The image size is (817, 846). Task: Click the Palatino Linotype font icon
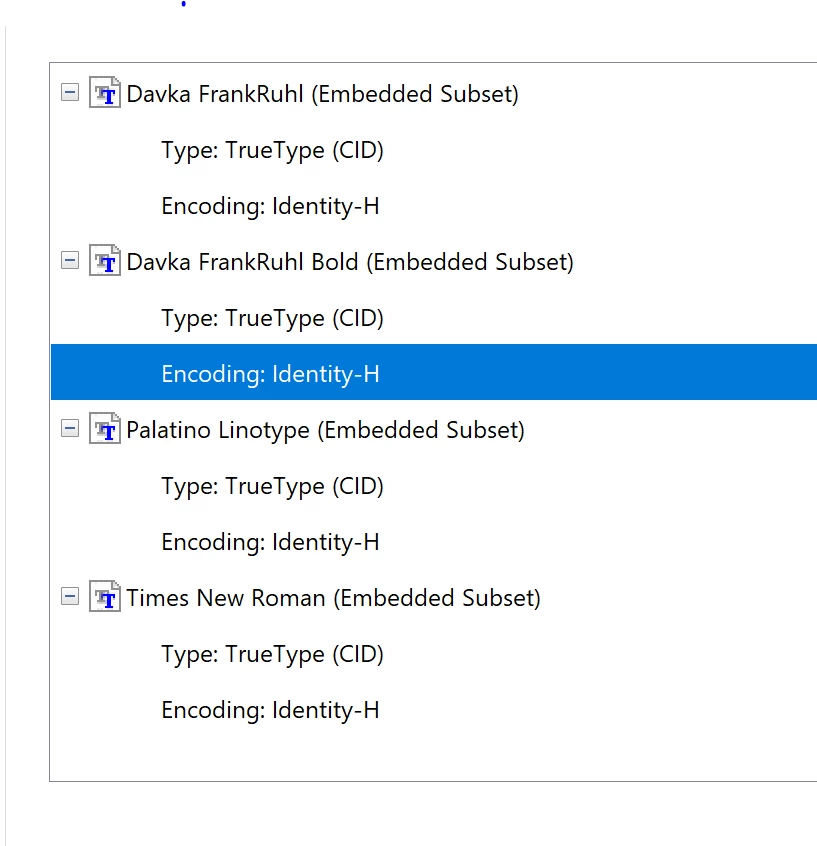[x=105, y=430]
